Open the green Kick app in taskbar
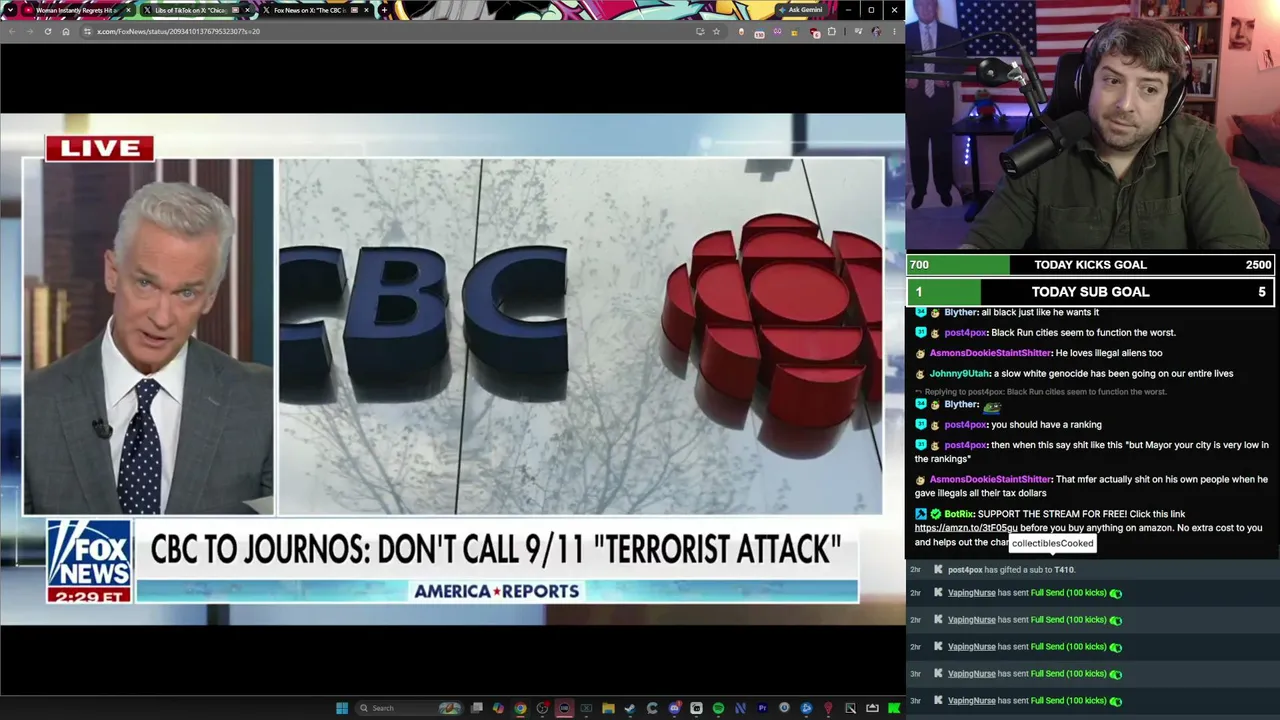Viewport: 1280px width, 720px height. [894, 708]
